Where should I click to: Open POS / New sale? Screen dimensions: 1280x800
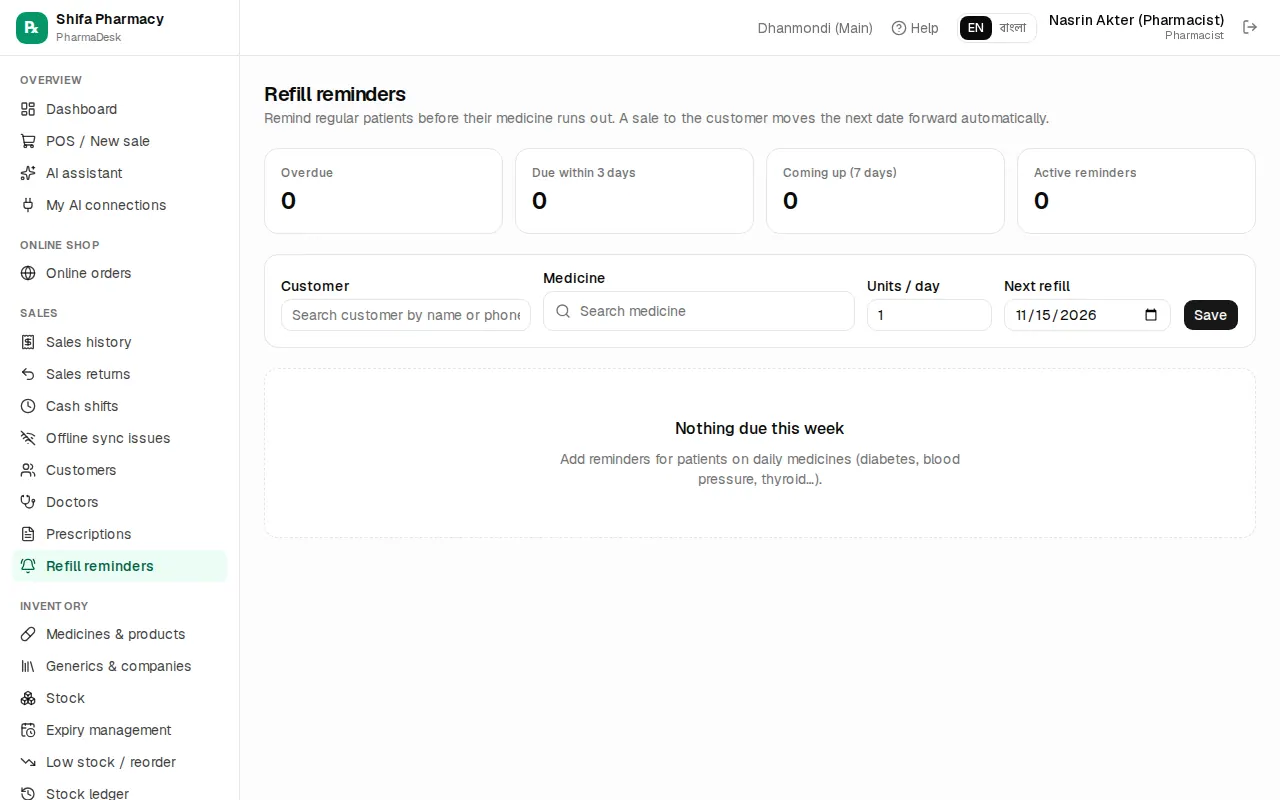[119, 141]
